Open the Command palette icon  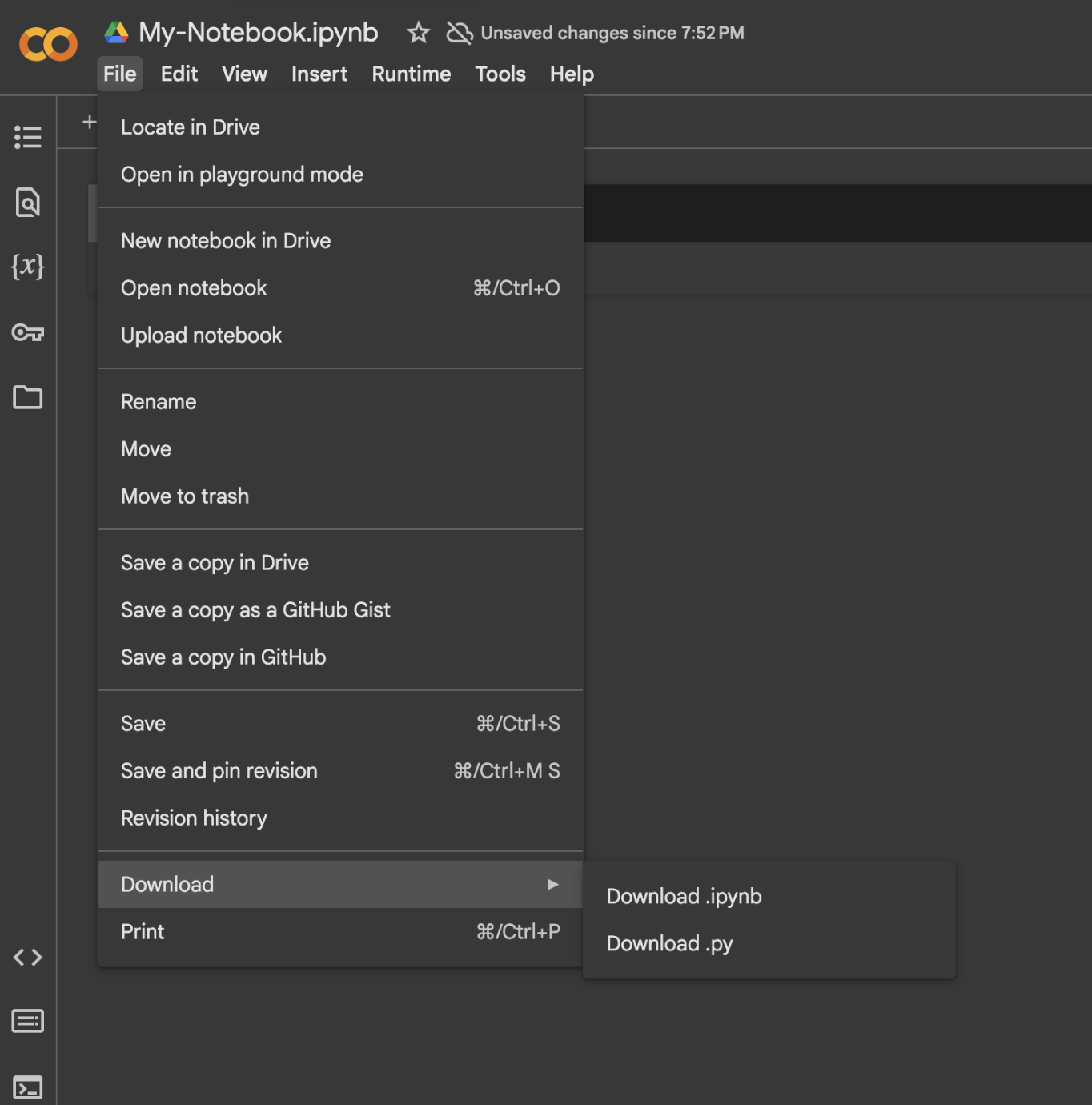click(x=28, y=1021)
